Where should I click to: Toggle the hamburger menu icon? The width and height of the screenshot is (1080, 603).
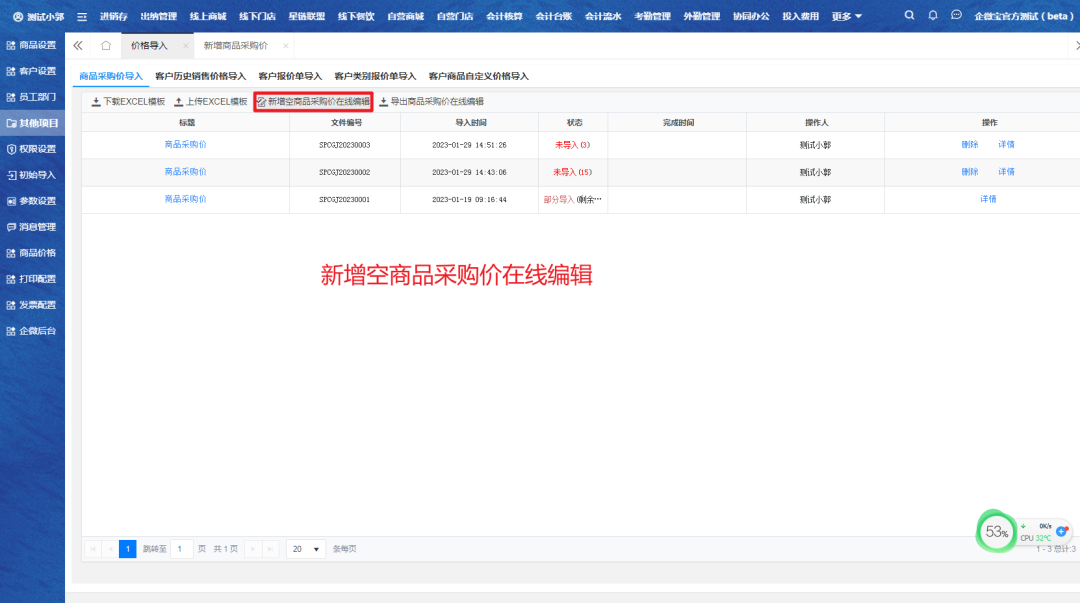click(82, 17)
